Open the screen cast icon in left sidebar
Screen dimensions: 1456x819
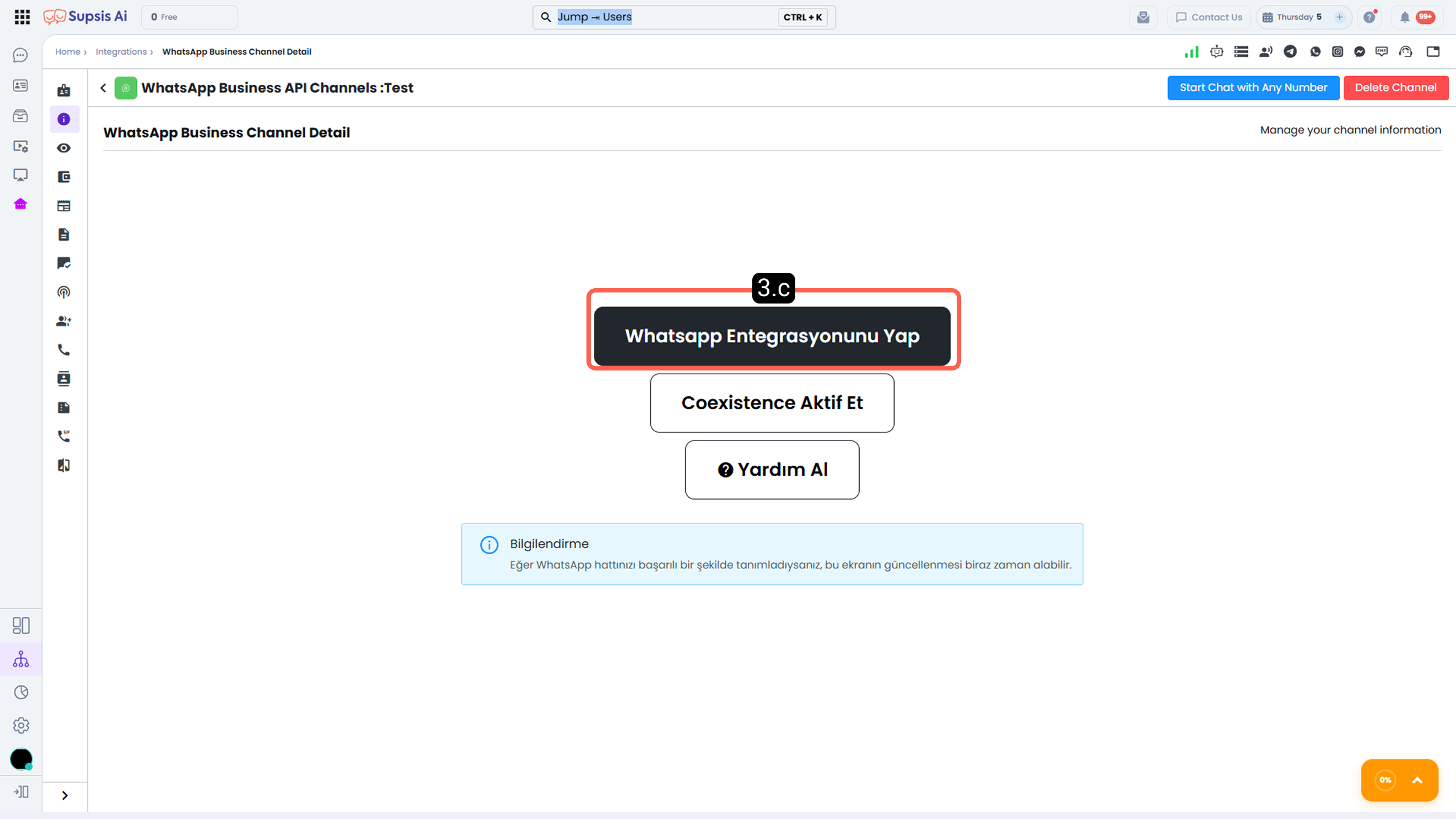[x=20, y=176]
